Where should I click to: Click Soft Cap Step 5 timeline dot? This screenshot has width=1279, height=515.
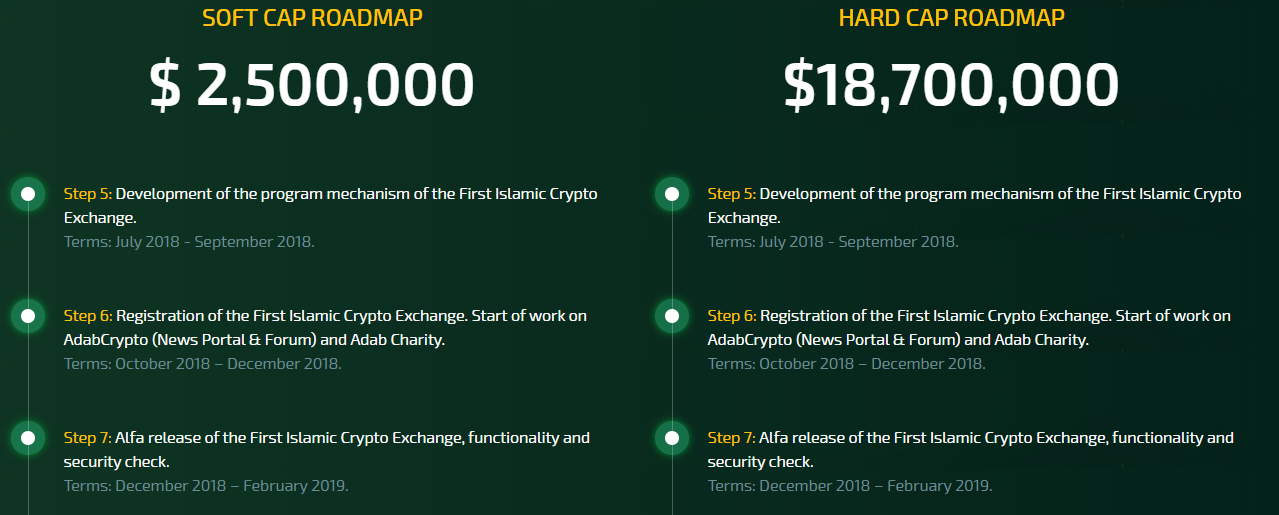coord(28,194)
